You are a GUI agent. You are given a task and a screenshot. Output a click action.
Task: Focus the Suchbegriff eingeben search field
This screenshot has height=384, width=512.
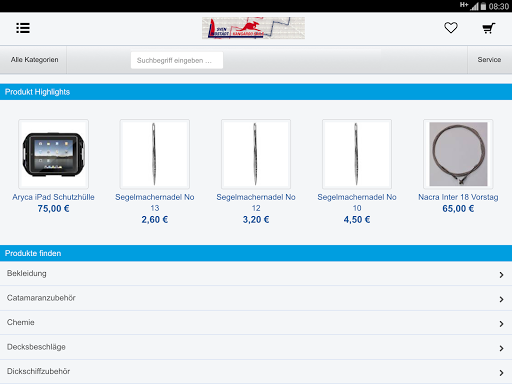(177, 60)
